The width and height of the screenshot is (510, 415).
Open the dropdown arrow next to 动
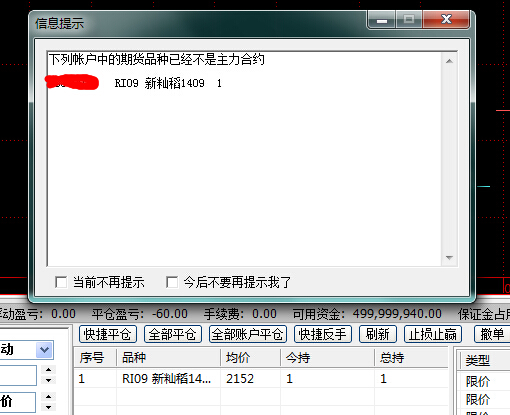coord(44,350)
